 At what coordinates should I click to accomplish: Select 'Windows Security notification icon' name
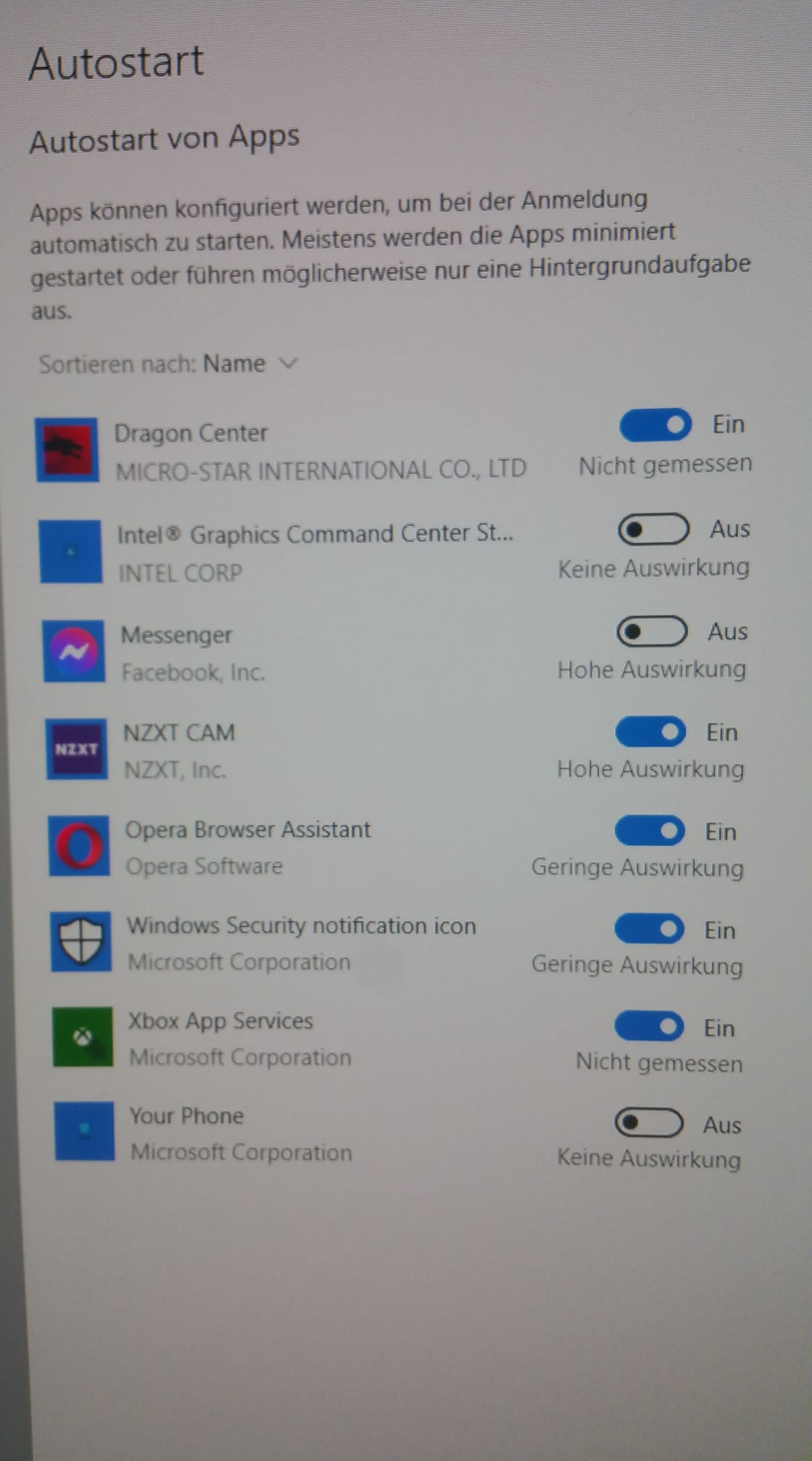click(302, 926)
